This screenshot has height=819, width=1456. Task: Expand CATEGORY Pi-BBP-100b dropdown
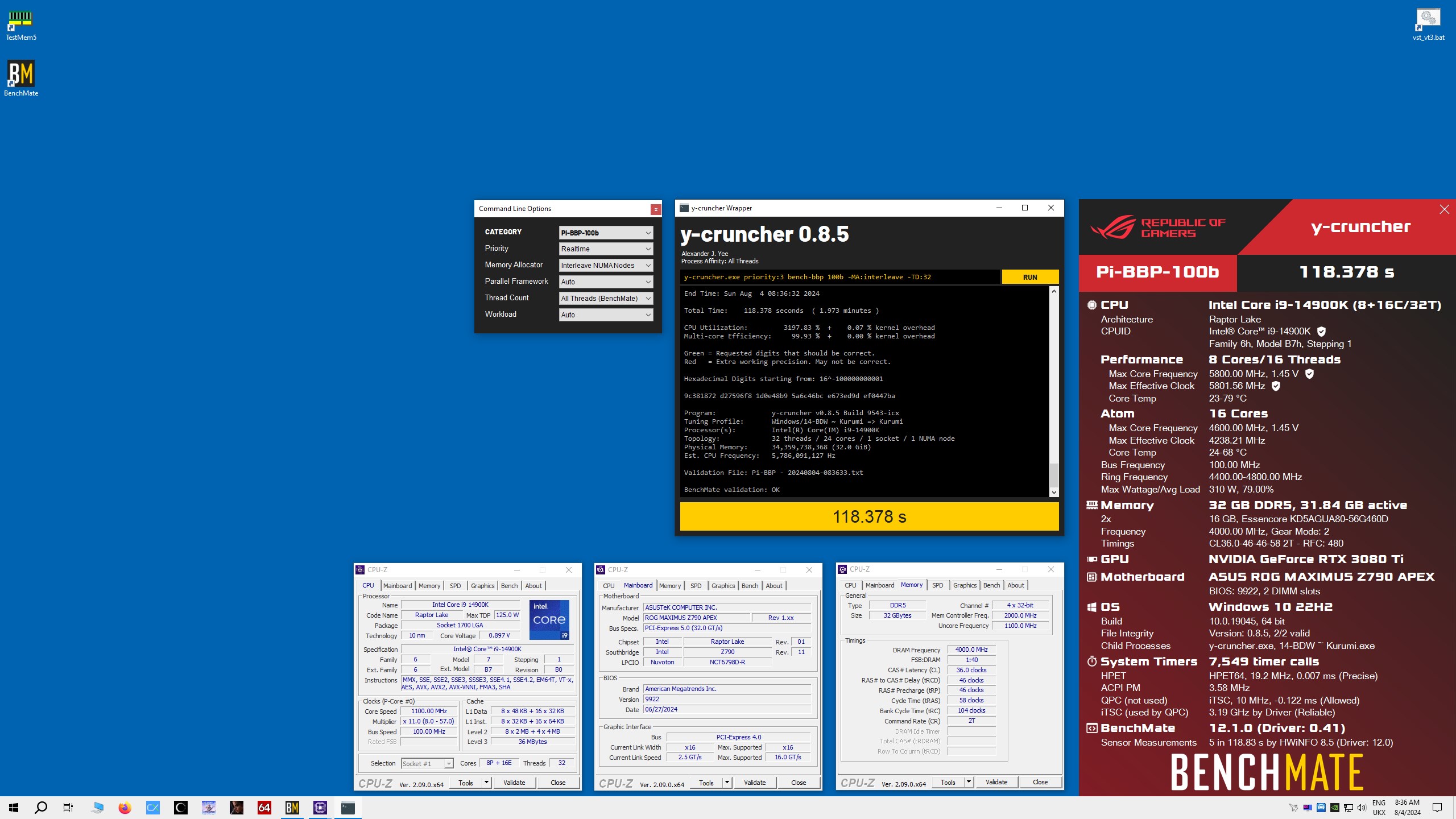coord(606,233)
